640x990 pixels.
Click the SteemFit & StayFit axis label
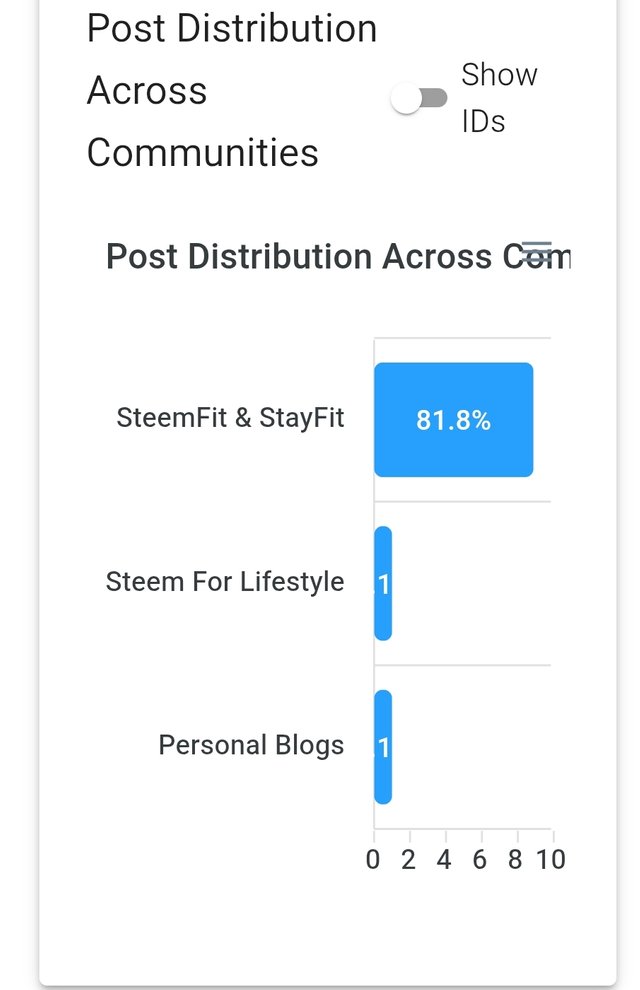coord(230,418)
